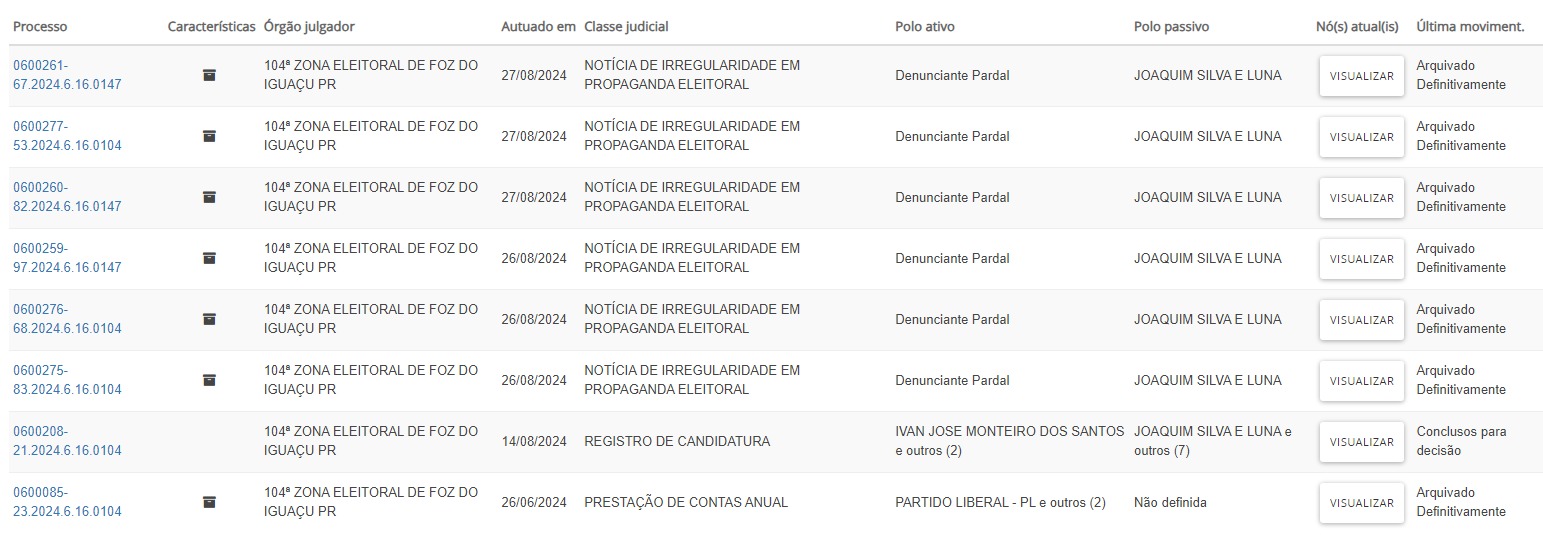Click VISUALIZAR in row 0600259-97.2024.6.16.0147
The width and height of the screenshot is (1543, 545).
click(x=1361, y=259)
